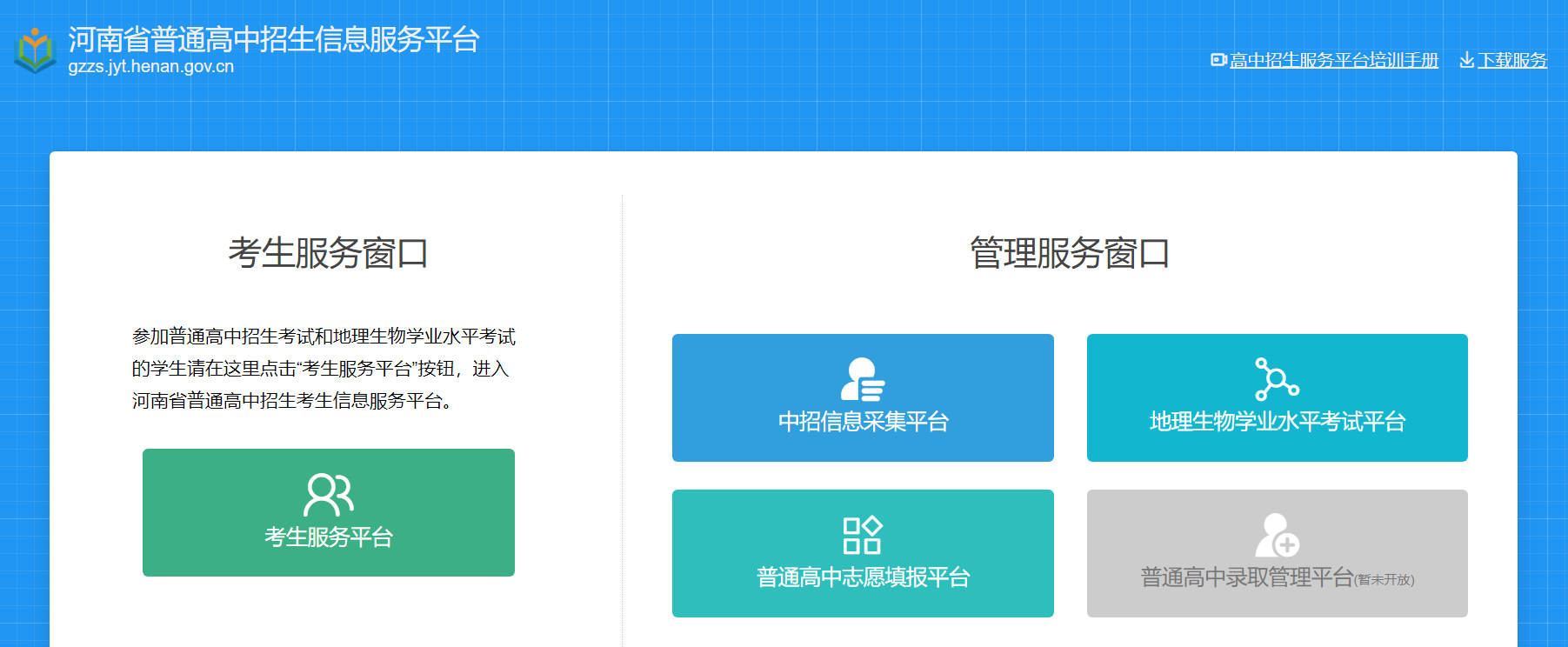Click the add-user icon on 普通高中录取管理平台
The width and height of the screenshot is (1568, 647).
click(1277, 535)
